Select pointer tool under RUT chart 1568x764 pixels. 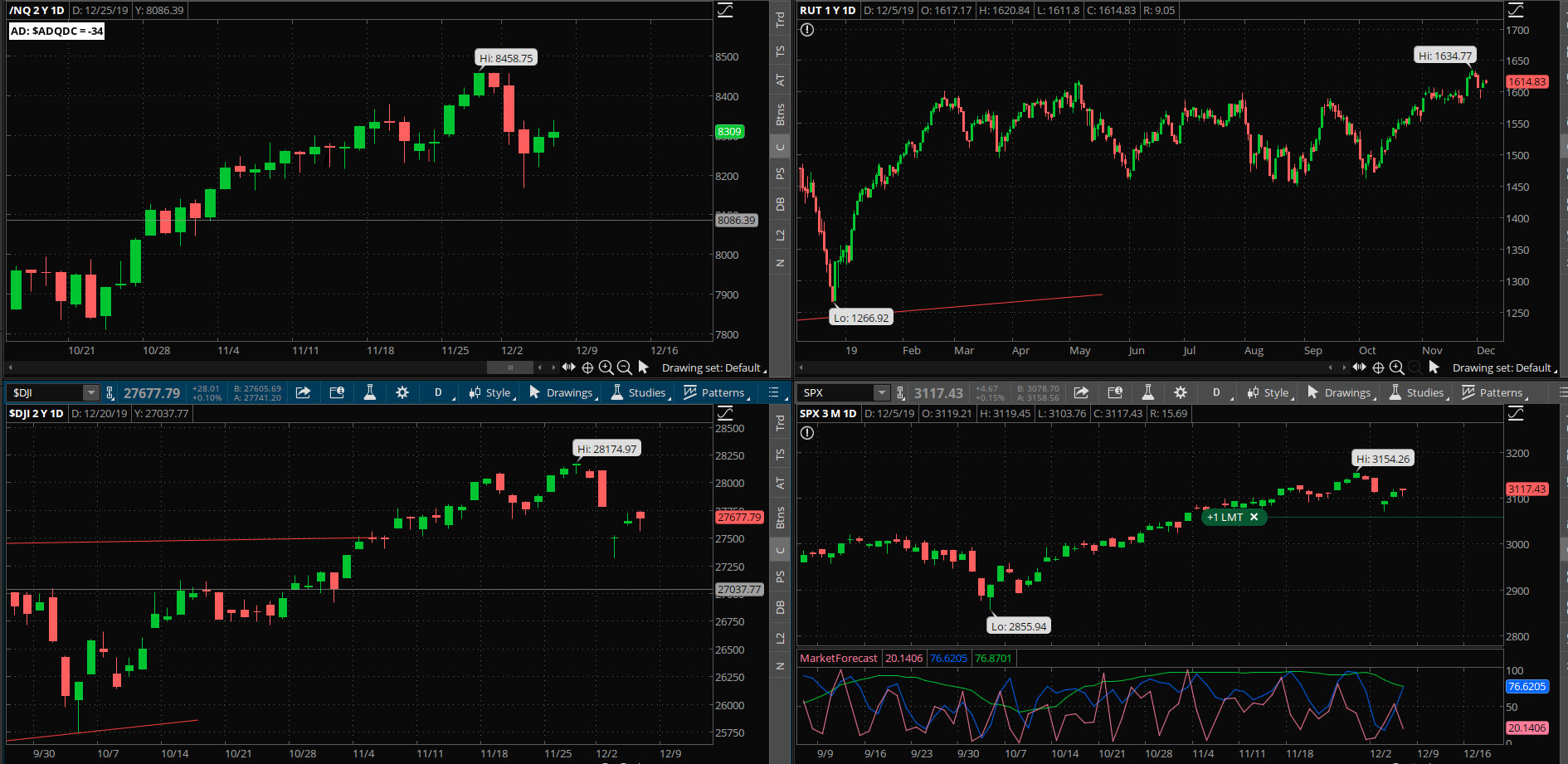tap(1434, 367)
